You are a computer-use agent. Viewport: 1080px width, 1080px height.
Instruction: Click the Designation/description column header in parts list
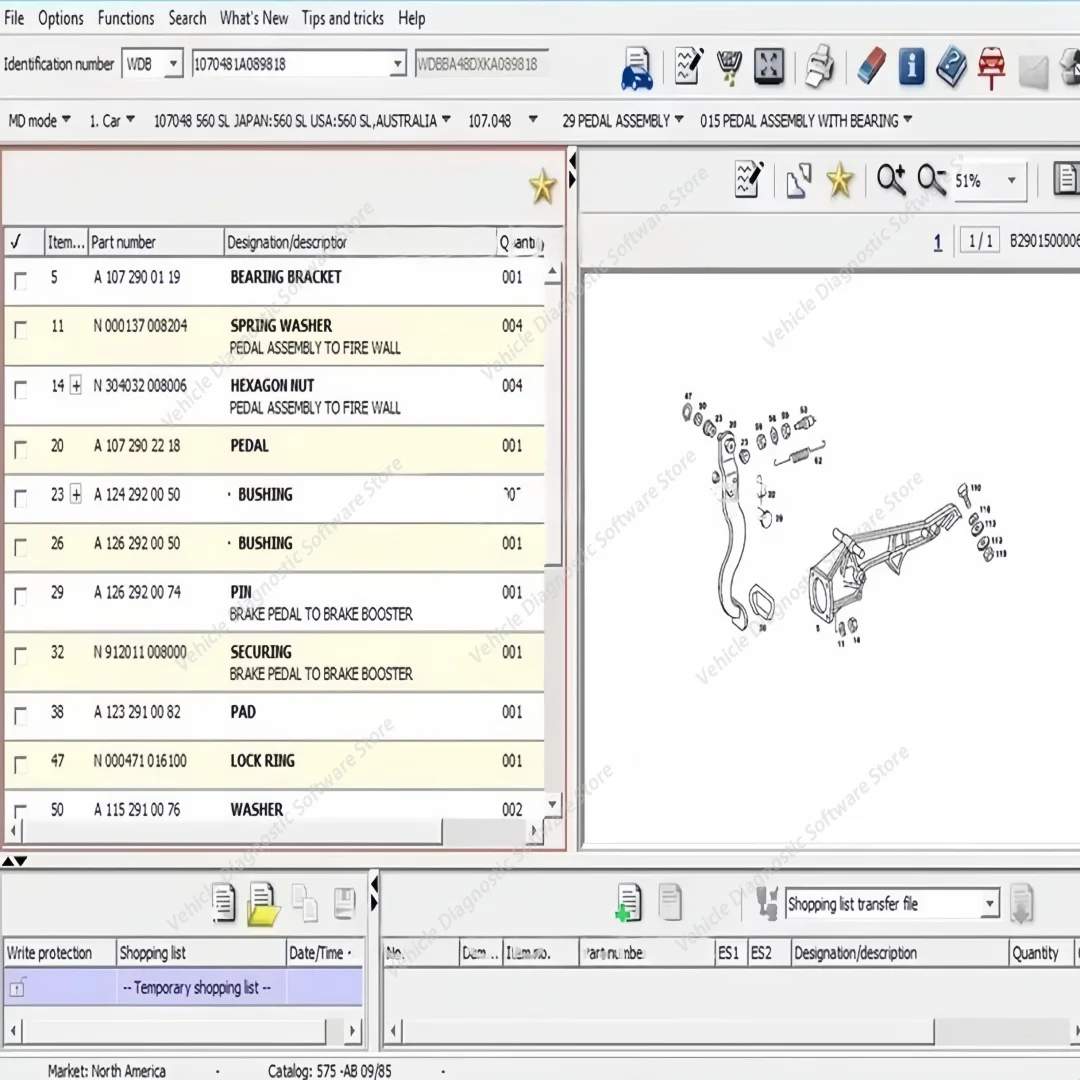pos(360,242)
